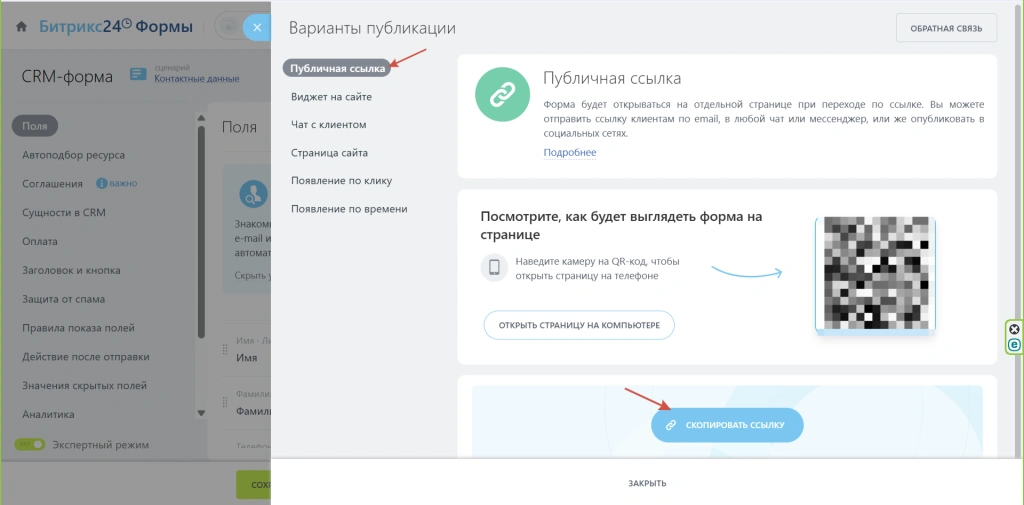Open Действие после отправки settings
The image size is (1024, 505).
pos(86,357)
